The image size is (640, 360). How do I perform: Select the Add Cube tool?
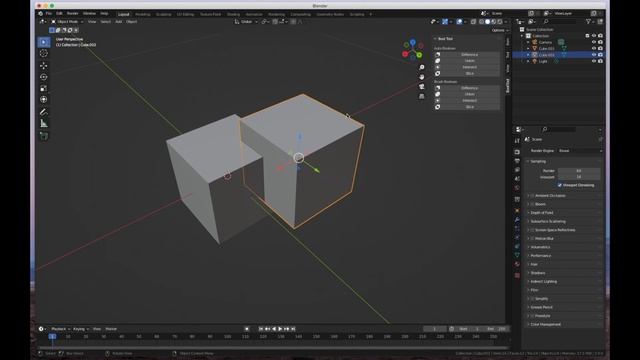click(x=44, y=136)
